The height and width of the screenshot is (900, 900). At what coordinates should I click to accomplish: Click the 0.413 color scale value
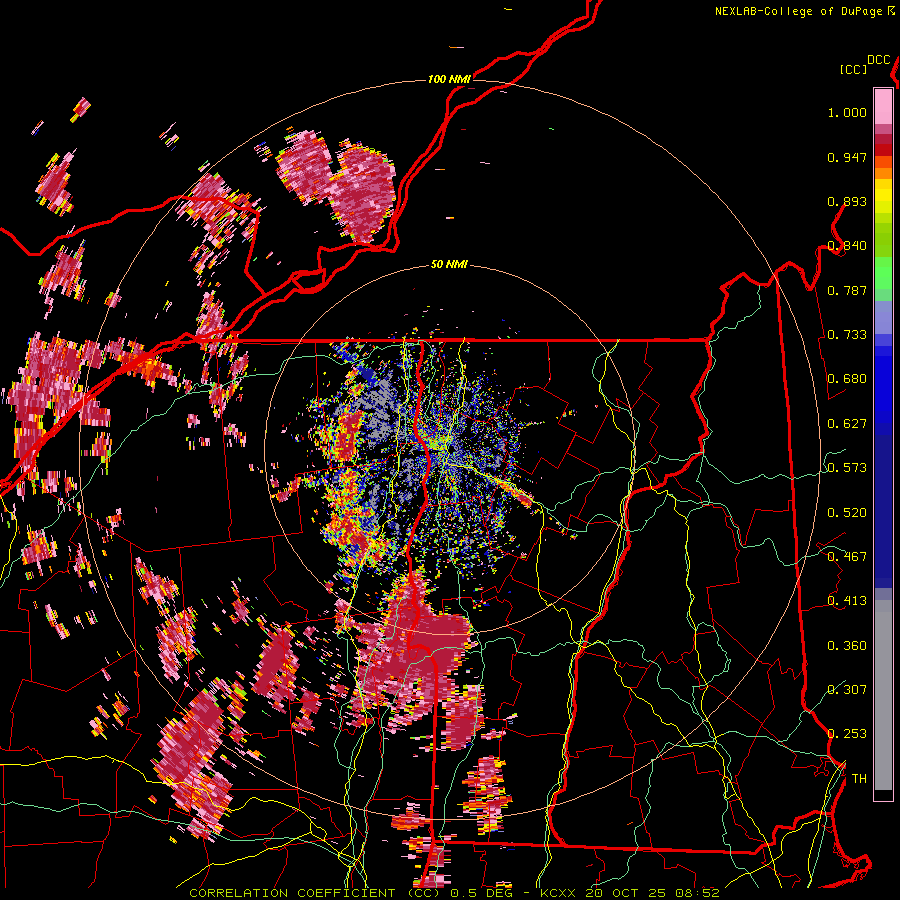(847, 601)
